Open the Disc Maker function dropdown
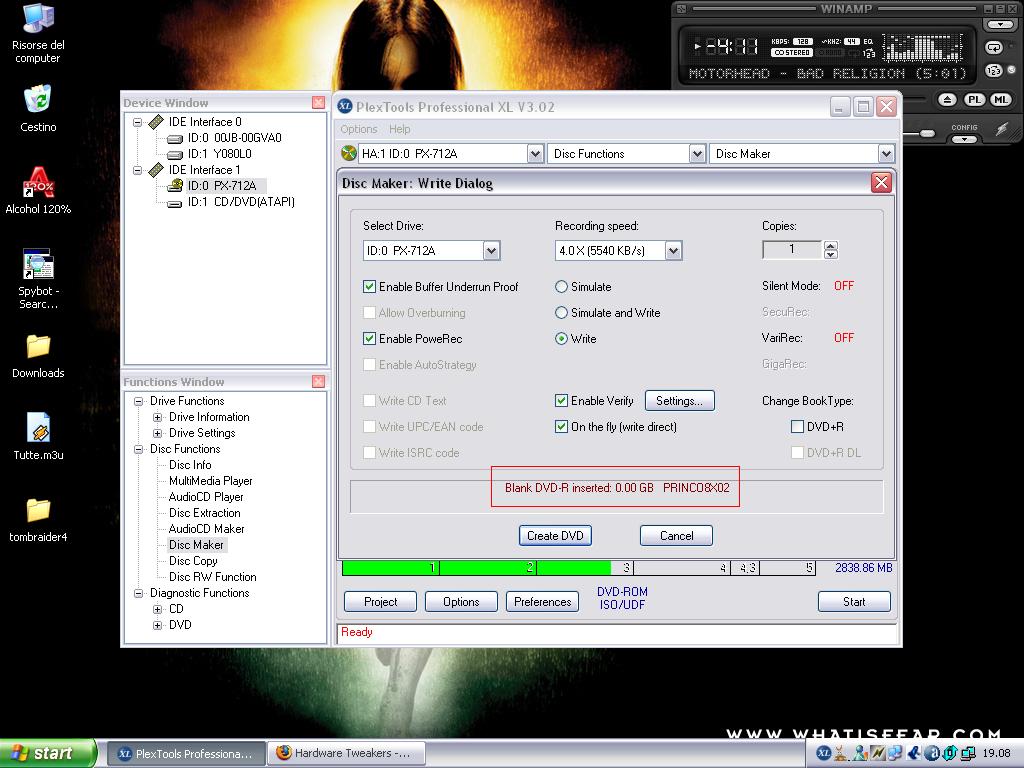This screenshot has width=1024, height=768. click(886, 153)
